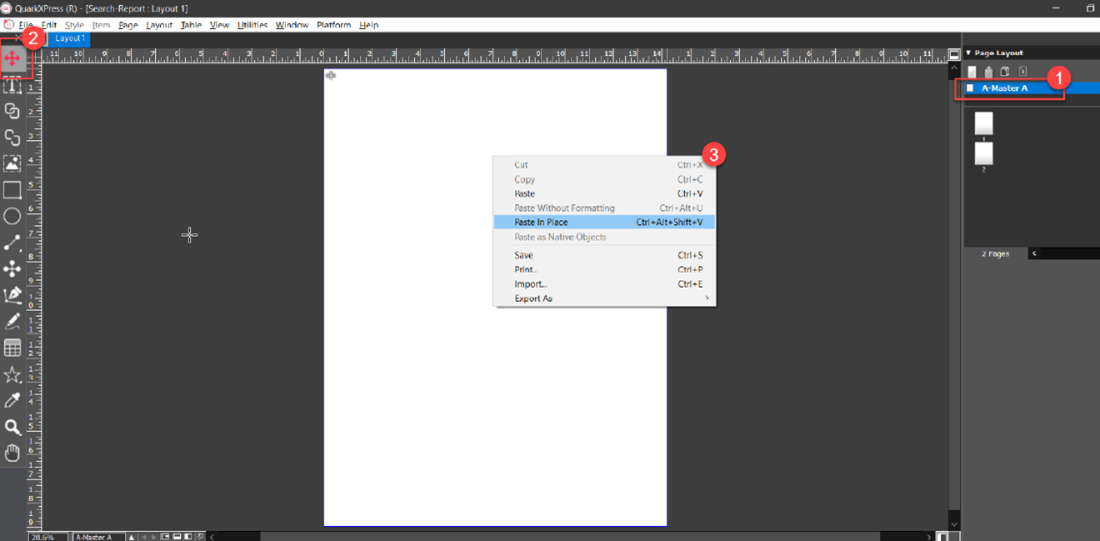The height and width of the screenshot is (541, 1100).
Task: Select the Text Content tool
Action: pos(12,85)
